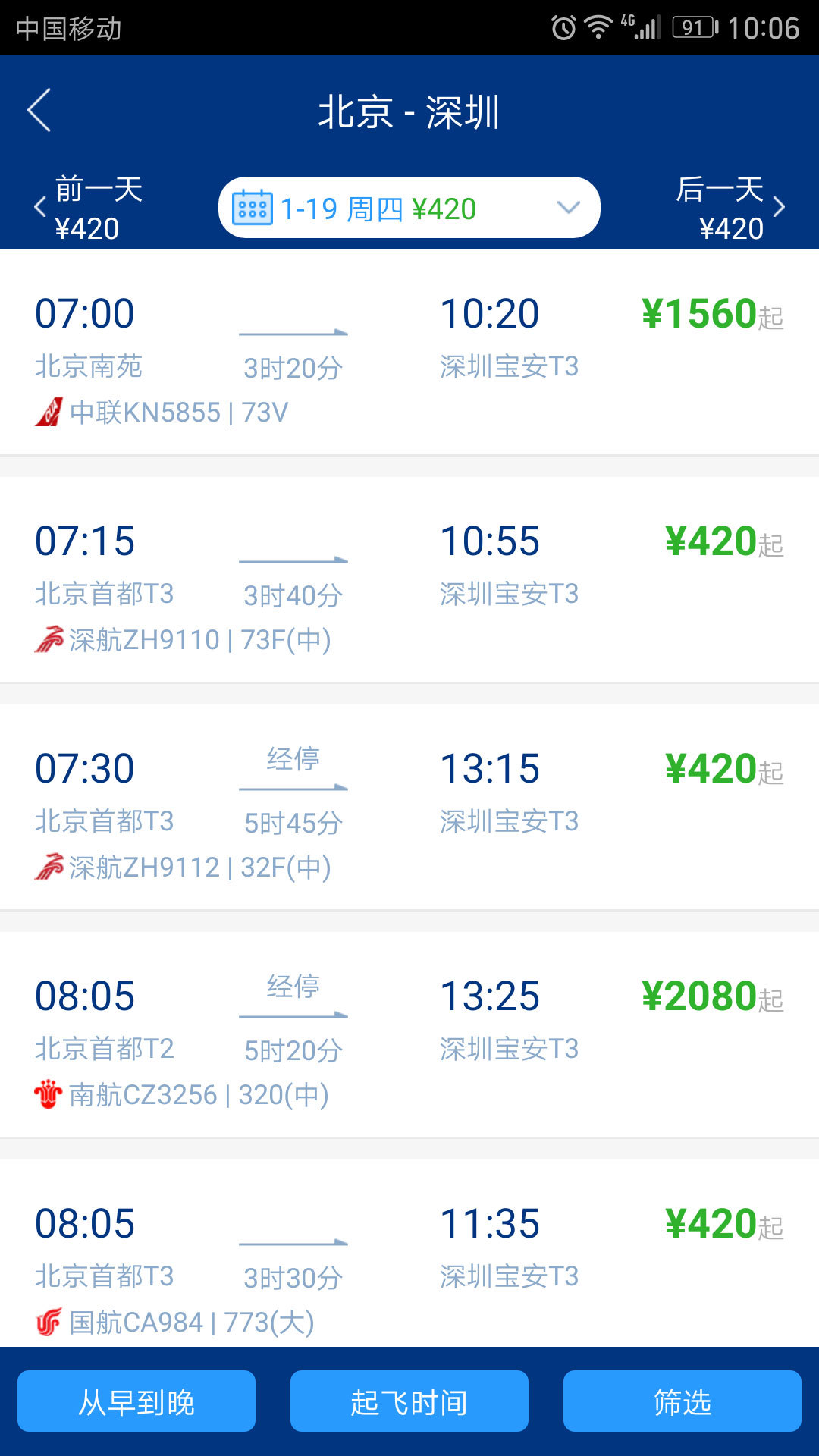Tap the Shenzhen Airlines logo for ZH9112
Image resolution: width=819 pixels, height=1456 pixels.
[x=49, y=867]
